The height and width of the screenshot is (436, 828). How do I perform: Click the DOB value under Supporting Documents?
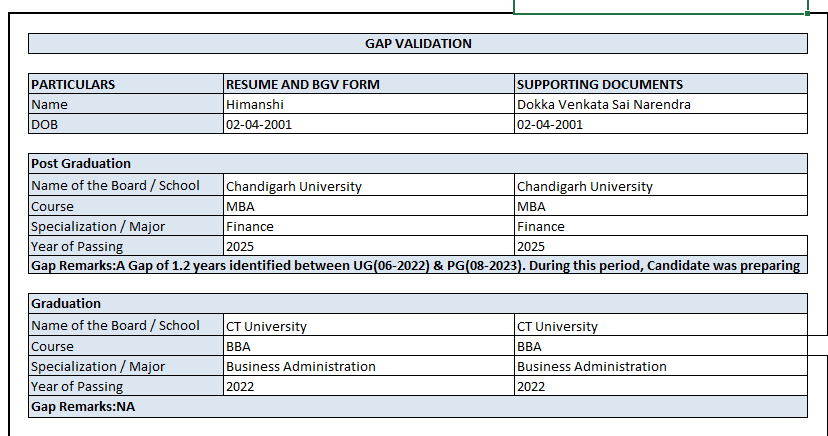(660, 124)
